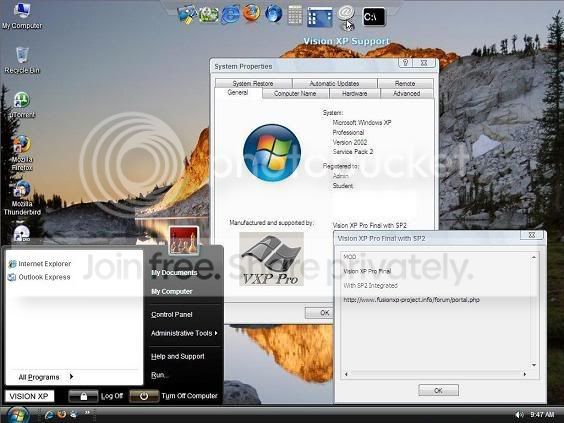Switch to Computer Name tab

point(295,94)
